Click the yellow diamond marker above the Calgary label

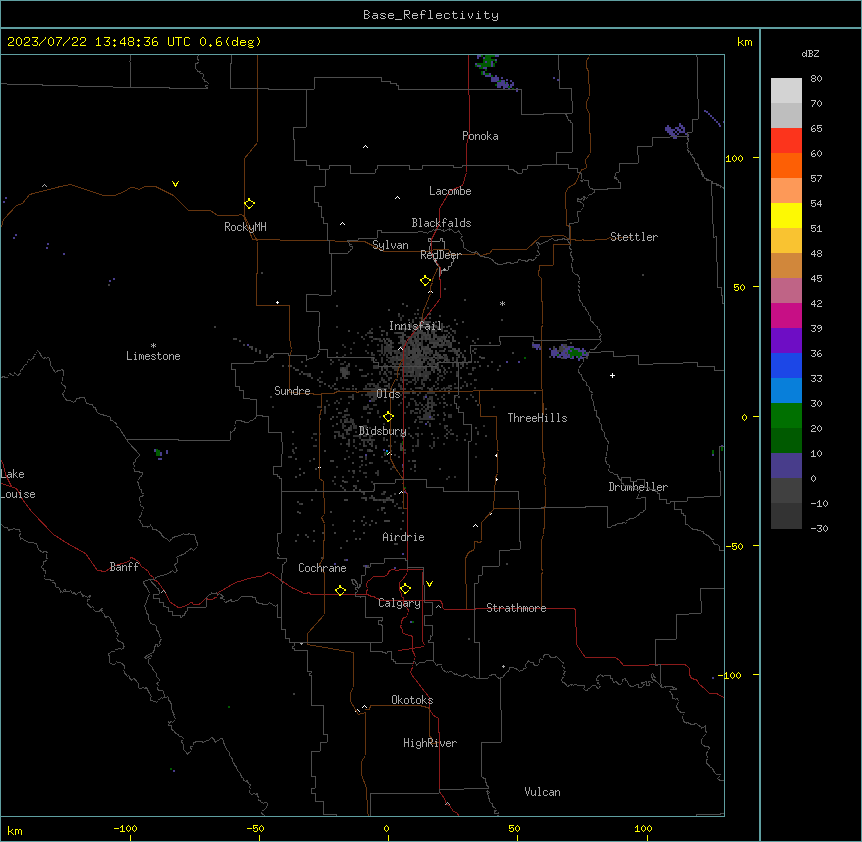point(405,589)
